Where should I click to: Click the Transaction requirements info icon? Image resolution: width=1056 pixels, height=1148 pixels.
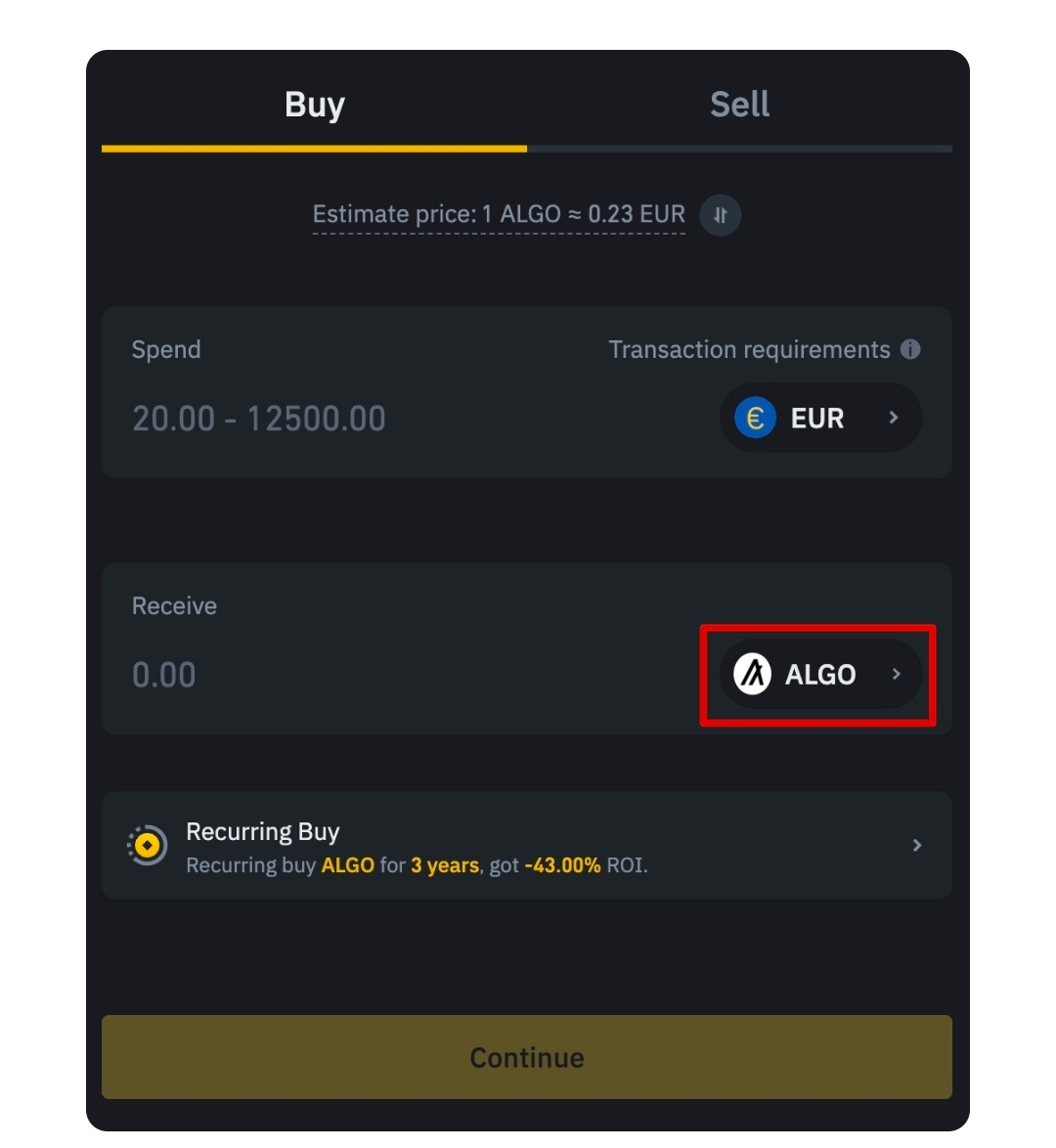point(910,349)
